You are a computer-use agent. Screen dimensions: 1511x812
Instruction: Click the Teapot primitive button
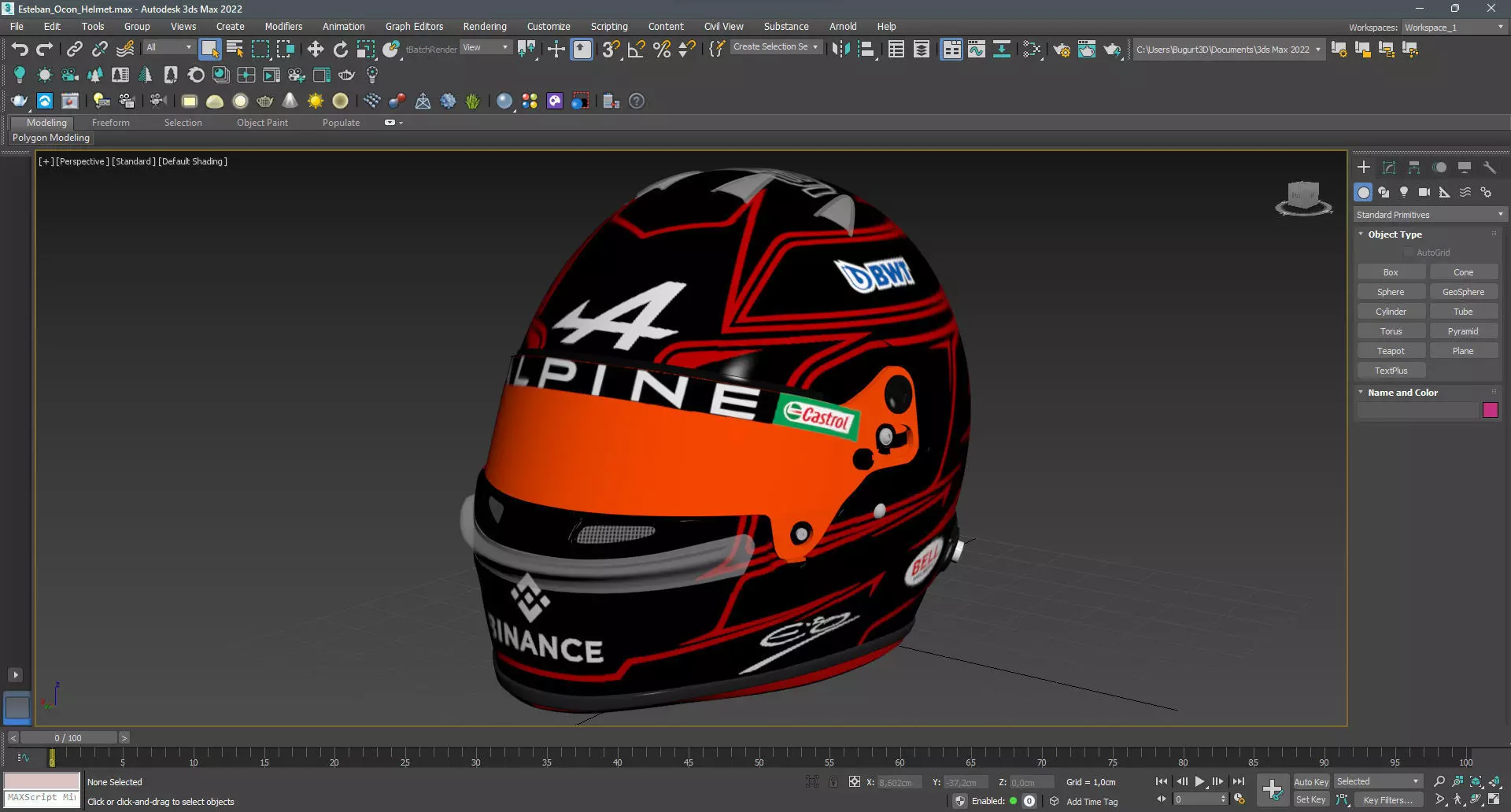pos(1391,351)
